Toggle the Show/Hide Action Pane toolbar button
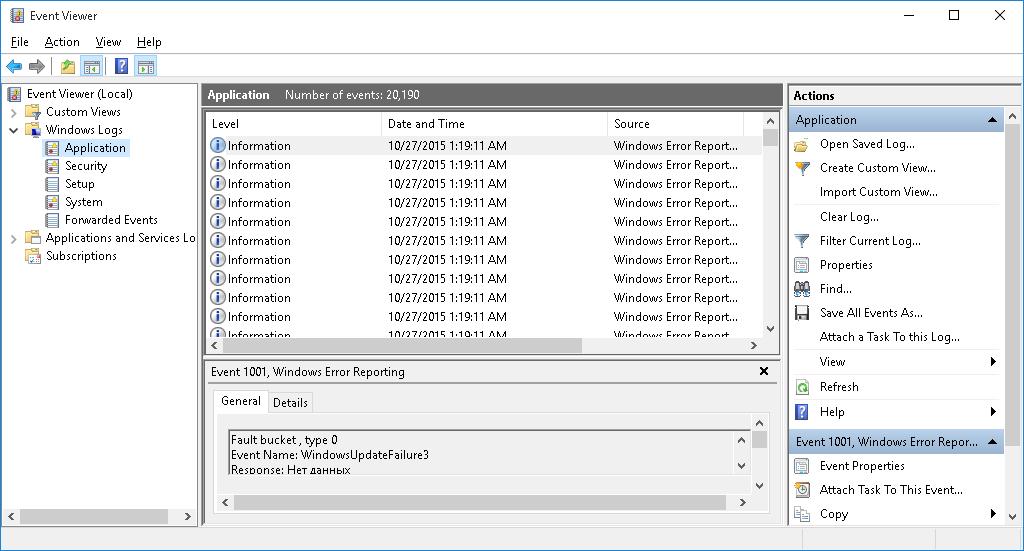Image resolution: width=1024 pixels, height=551 pixels. click(x=146, y=67)
